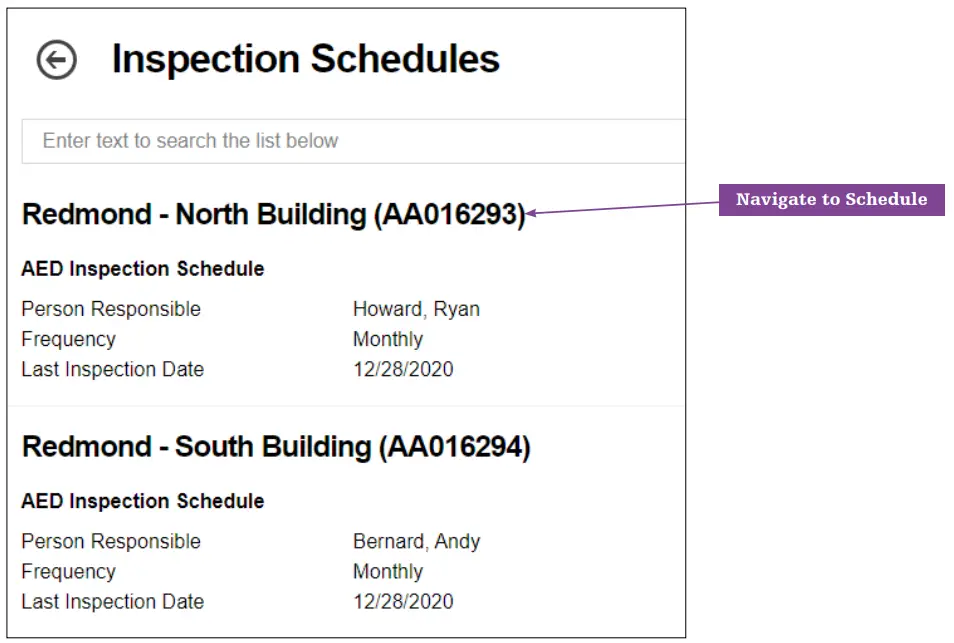Click Last Inspection Date label for North Building
The width and height of the screenshot is (954, 643).
112,369
